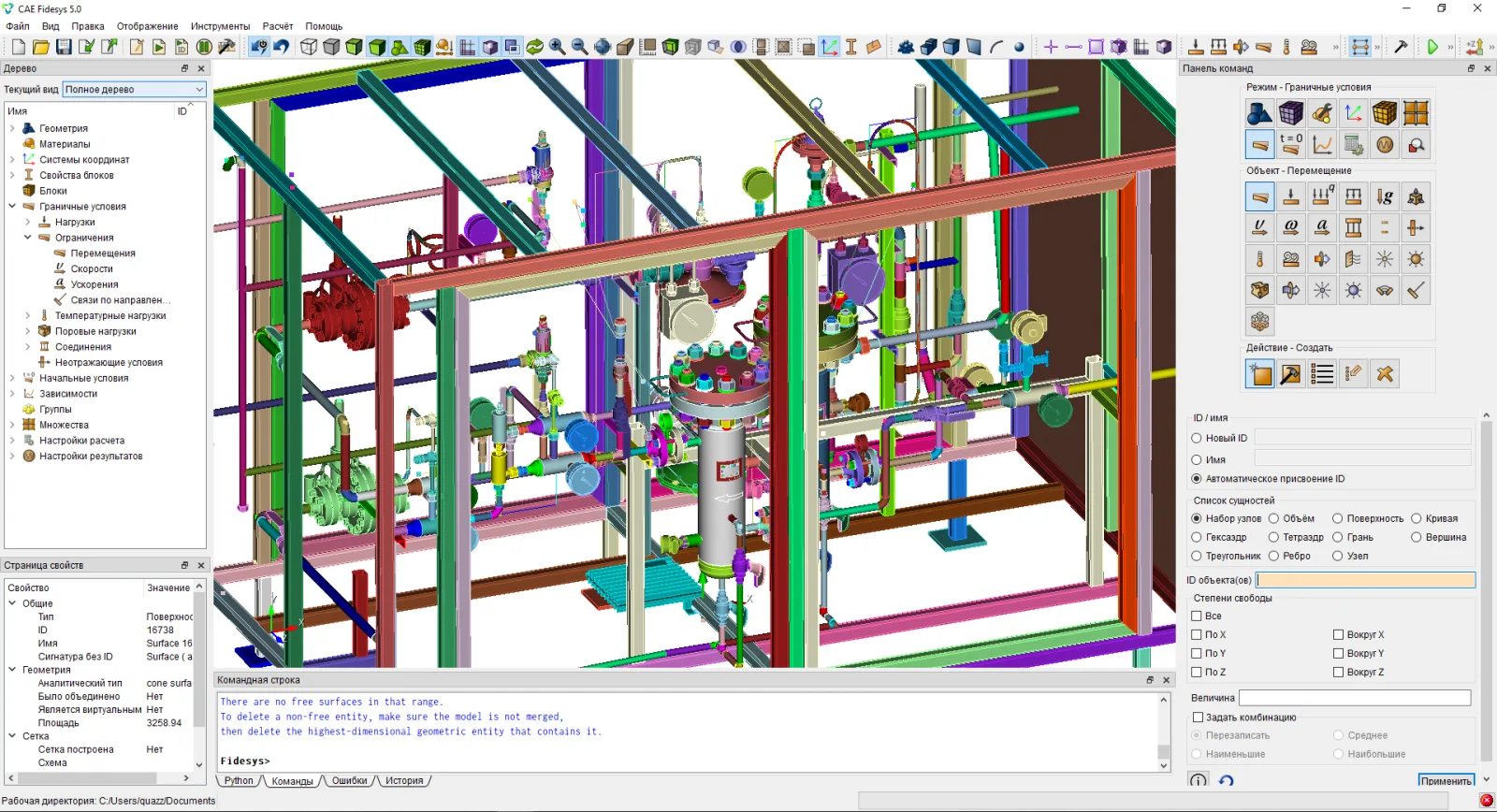Expand the "Температурные нагрузки" tree node

28,315
